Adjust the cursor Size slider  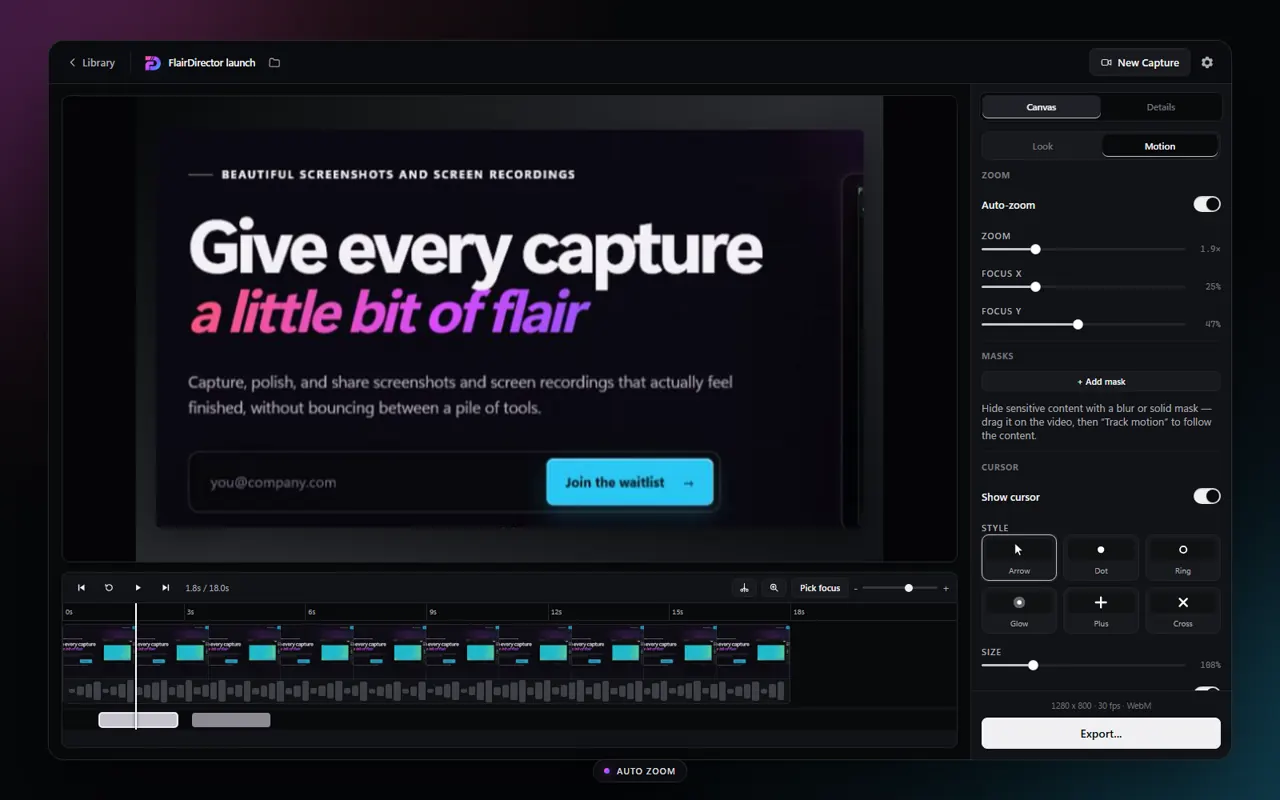(x=1083, y=665)
